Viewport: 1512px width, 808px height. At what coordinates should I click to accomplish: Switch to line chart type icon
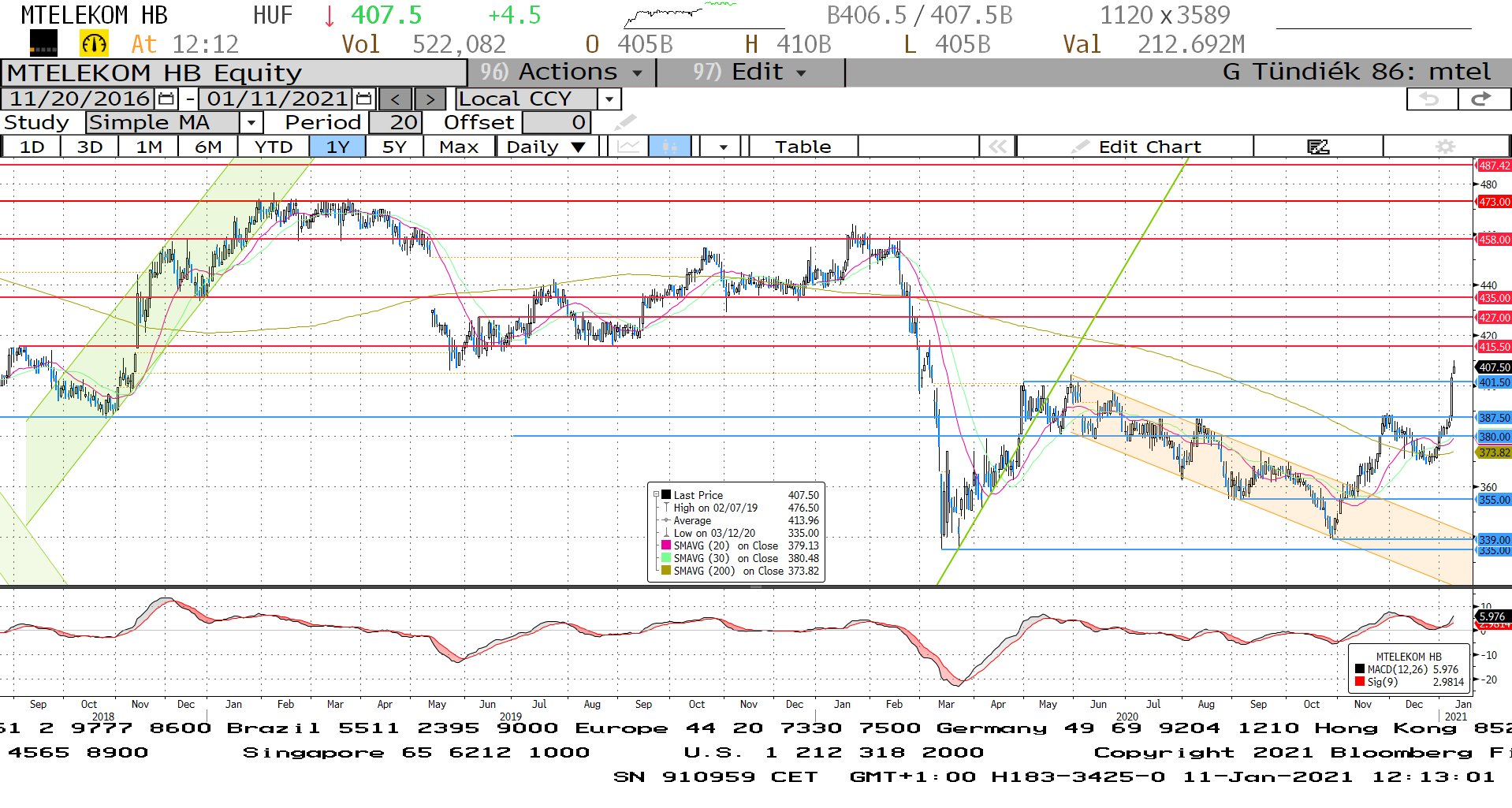tap(628, 147)
